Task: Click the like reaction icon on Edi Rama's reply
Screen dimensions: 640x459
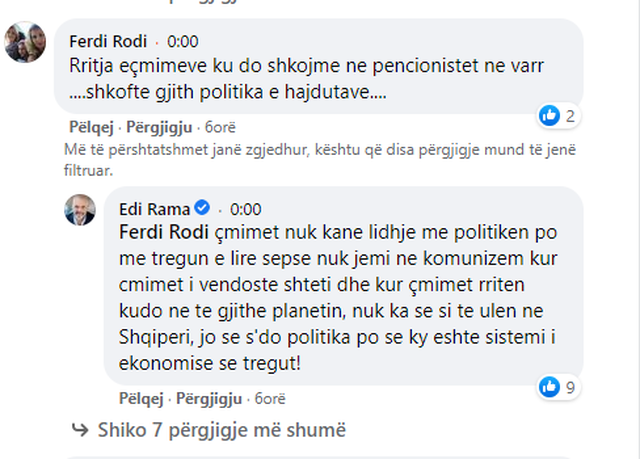Action: (x=548, y=385)
